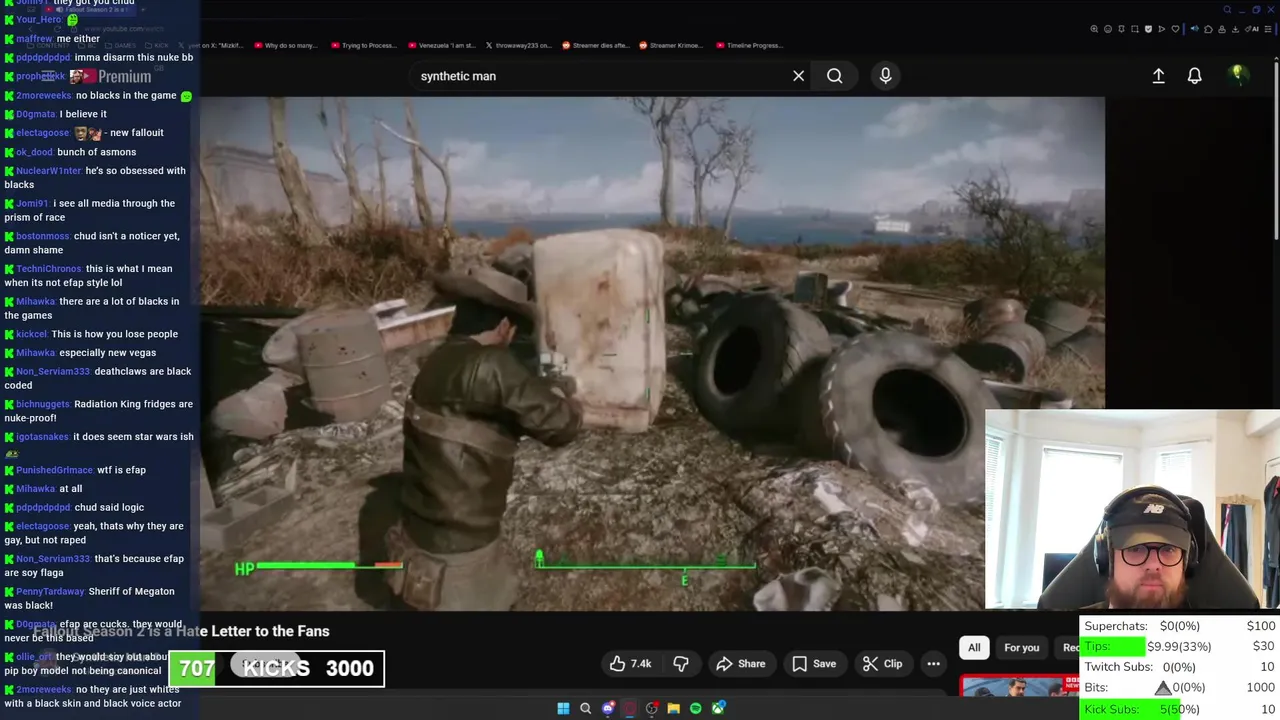Take a snapshot with the capture icon
Viewport: 1280px width, 720px height.
(1135, 29)
